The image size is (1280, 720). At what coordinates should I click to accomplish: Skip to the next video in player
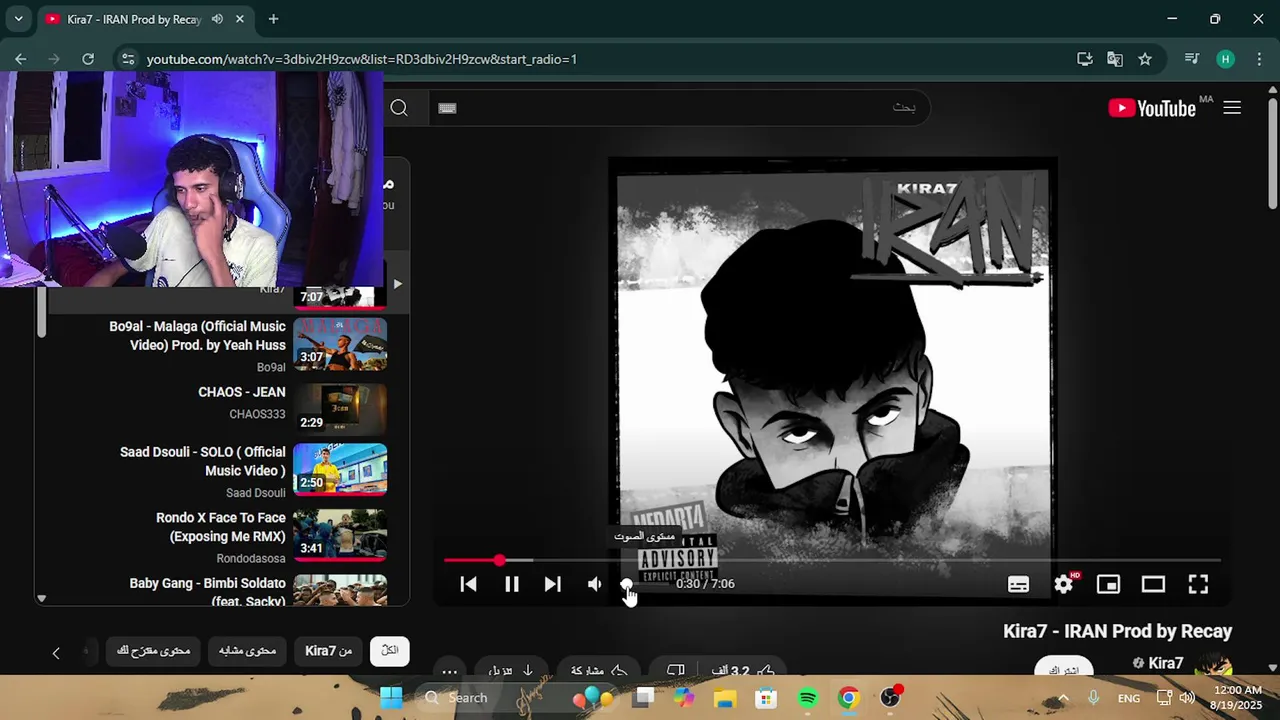(x=552, y=584)
